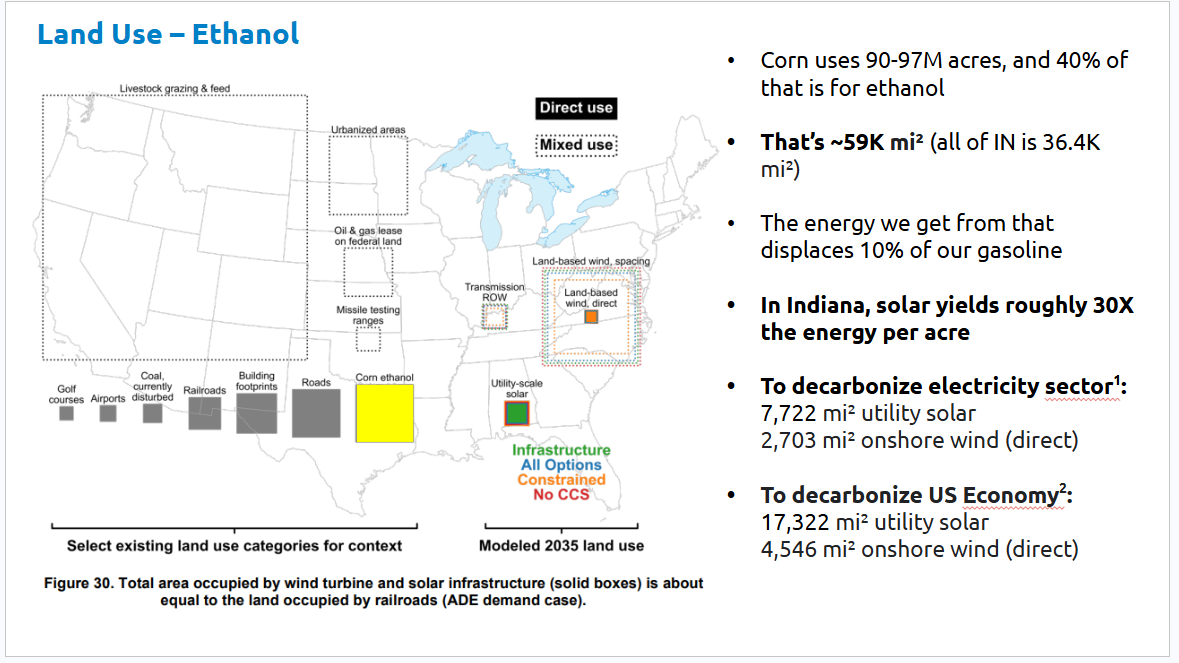Click the Land Use – Ethanol slide title
Viewport: 1179px width, 663px height.
pos(168,34)
